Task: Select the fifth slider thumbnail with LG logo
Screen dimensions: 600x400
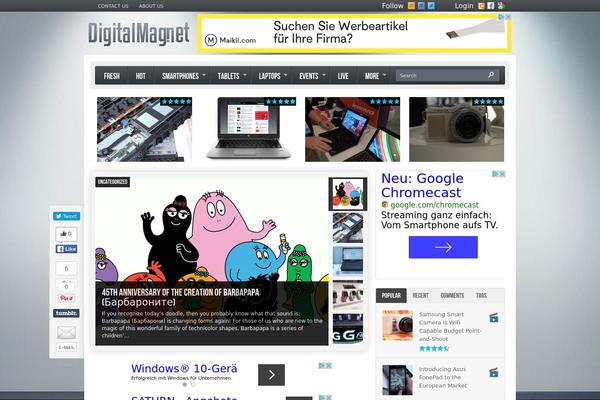Action: point(348,328)
